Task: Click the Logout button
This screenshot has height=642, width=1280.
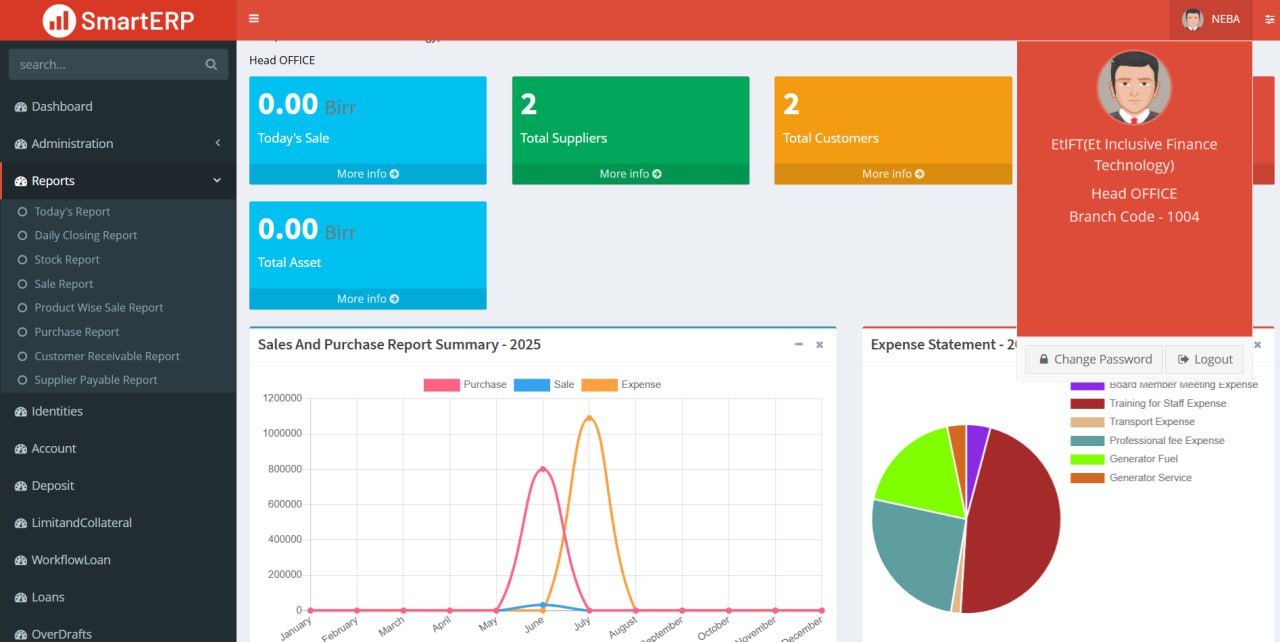Action: point(1204,360)
